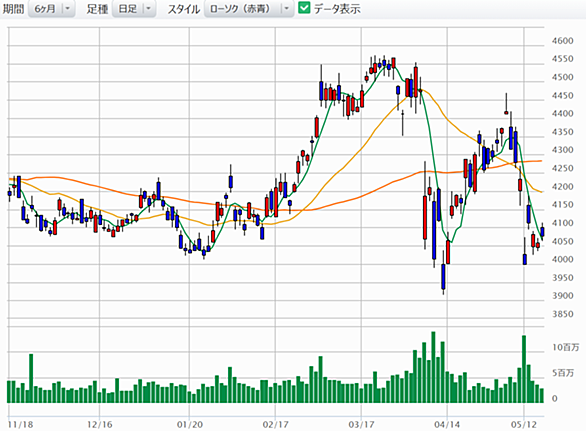Click the arrow beside ローソク (赤青)
586x431 pixels.
[287, 9]
